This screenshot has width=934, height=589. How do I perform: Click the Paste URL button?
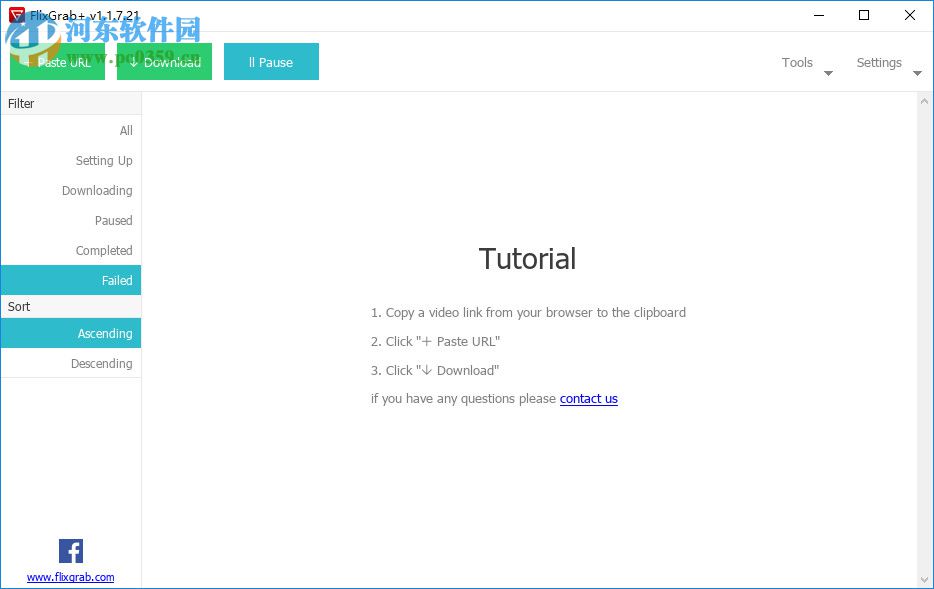coord(57,61)
